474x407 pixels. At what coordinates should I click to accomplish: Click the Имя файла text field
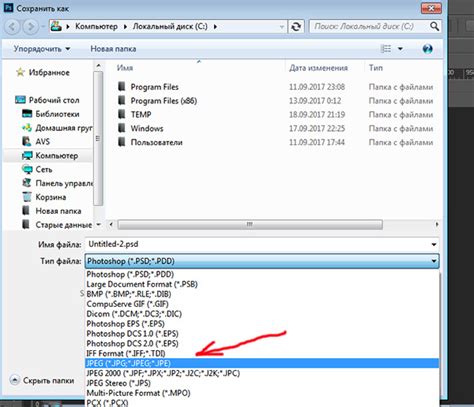[257, 244]
